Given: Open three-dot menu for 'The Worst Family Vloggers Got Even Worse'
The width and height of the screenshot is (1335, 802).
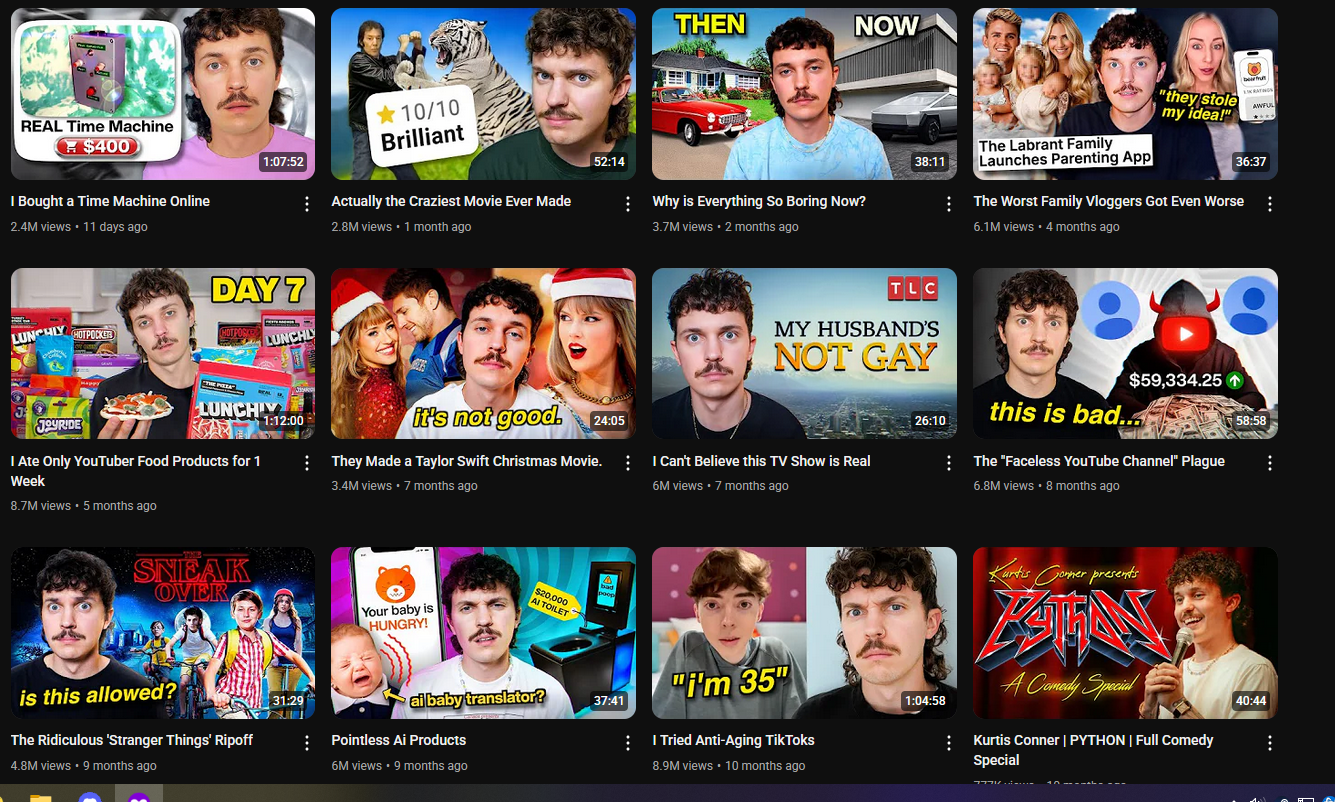Looking at the screenshot, I should tap(1270, 204).
